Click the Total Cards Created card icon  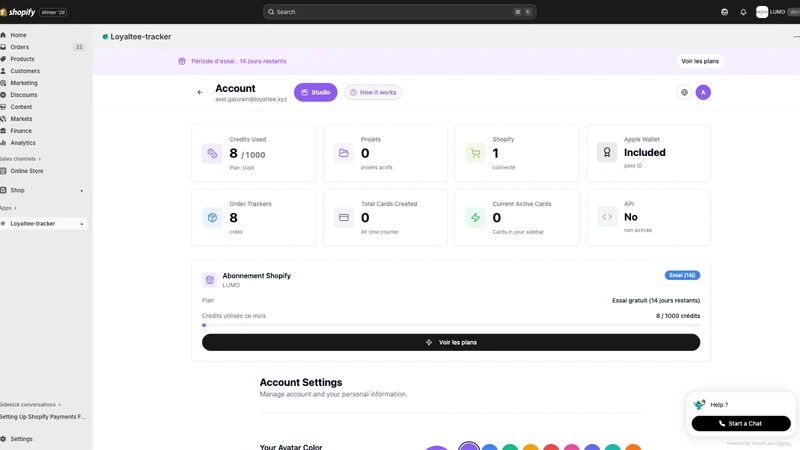coord(344,218)
